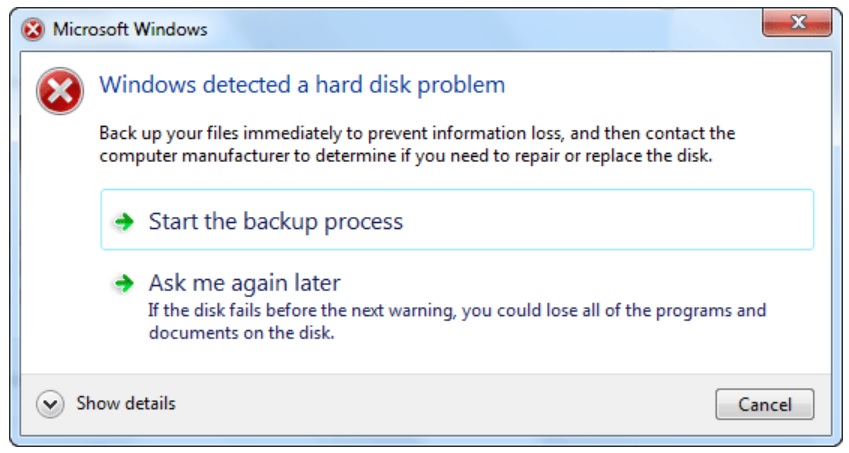
Task: Close the dialog using the red X button
Action: tap(797, 24)
